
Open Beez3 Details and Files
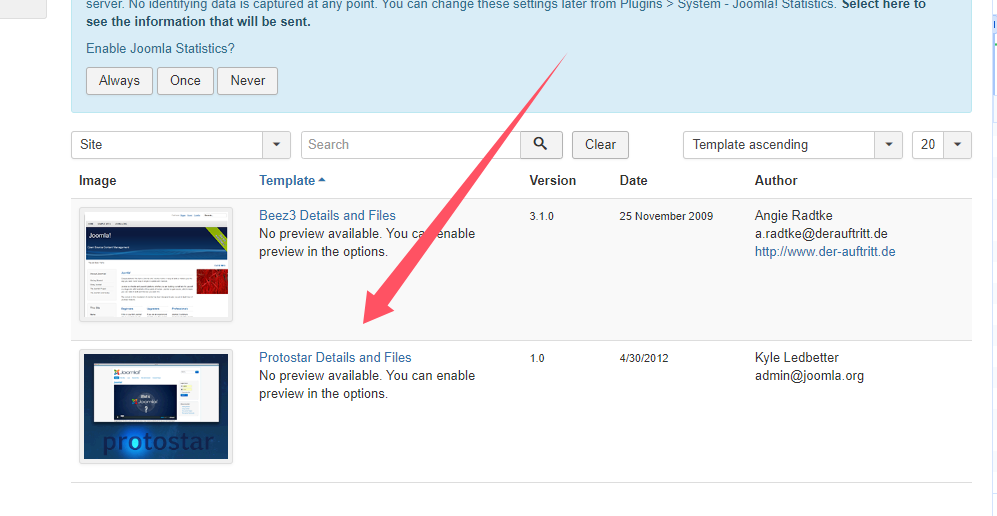coord(327,215)
